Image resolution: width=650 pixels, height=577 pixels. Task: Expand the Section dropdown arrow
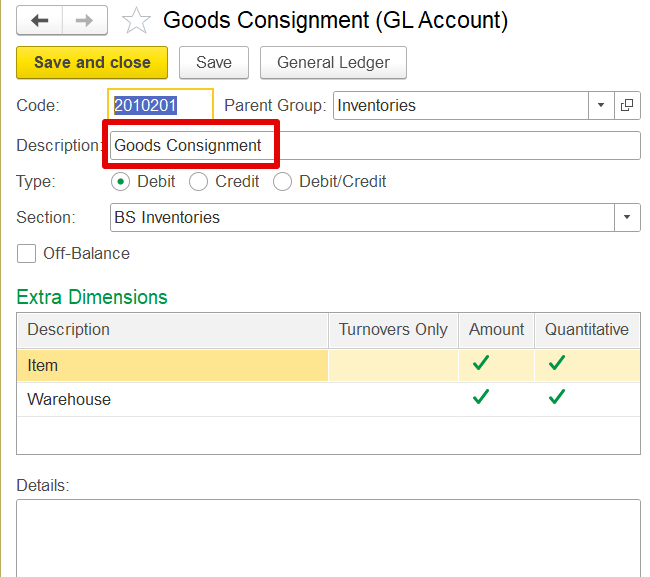click(x=627, y=217)
